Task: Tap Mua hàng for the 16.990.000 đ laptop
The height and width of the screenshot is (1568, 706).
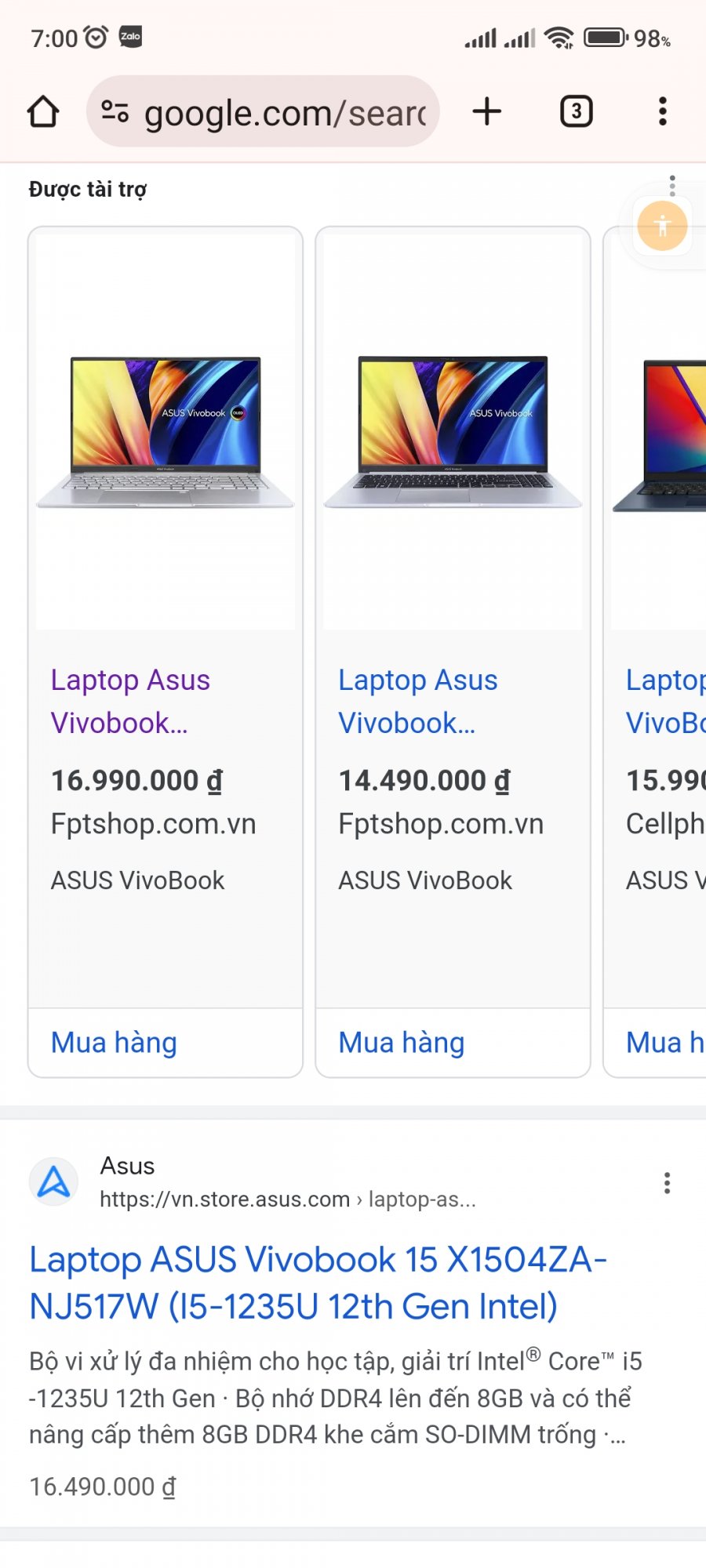Action: pyautogui.click(x=115, y=1043)
